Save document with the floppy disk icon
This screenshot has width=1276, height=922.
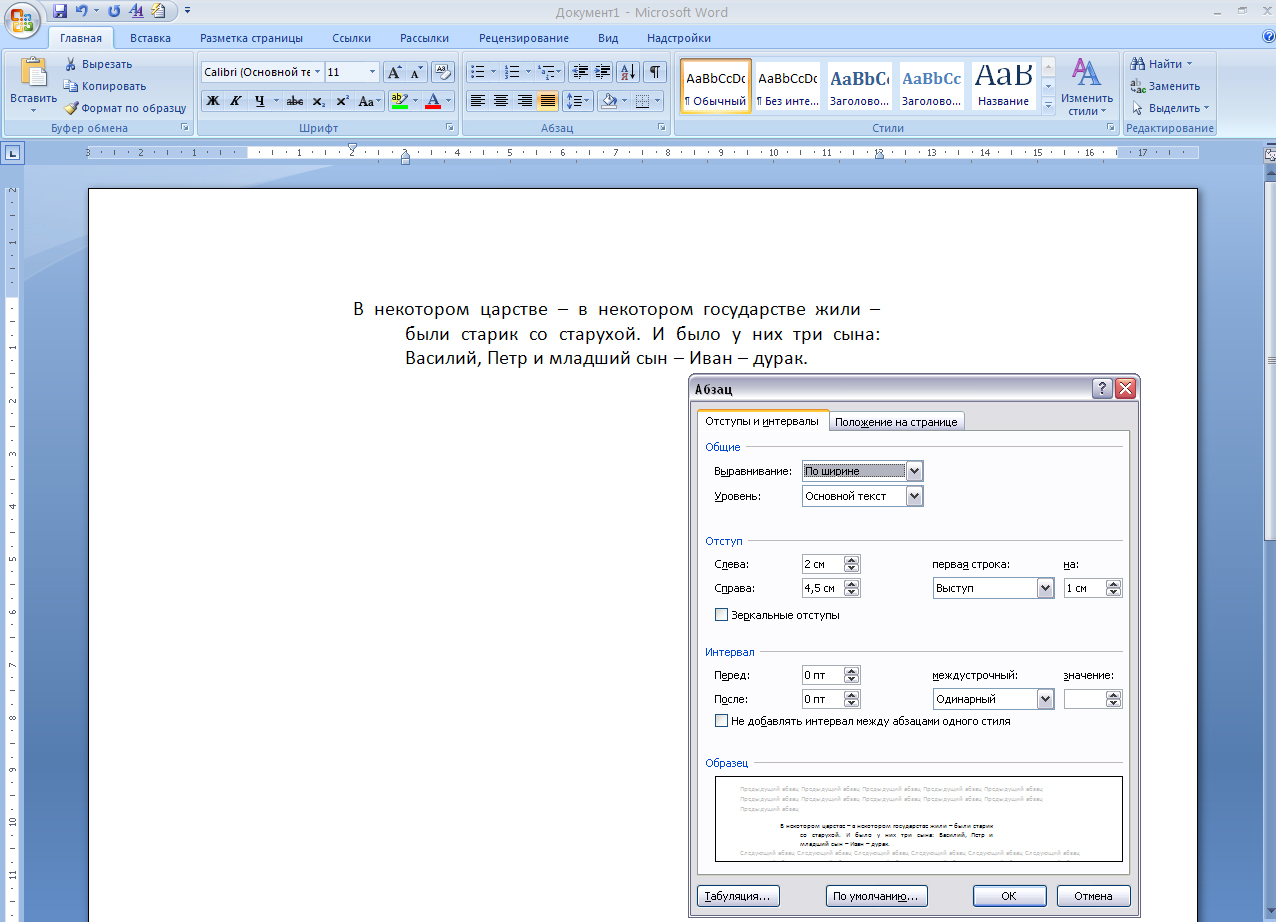(60, 11)
